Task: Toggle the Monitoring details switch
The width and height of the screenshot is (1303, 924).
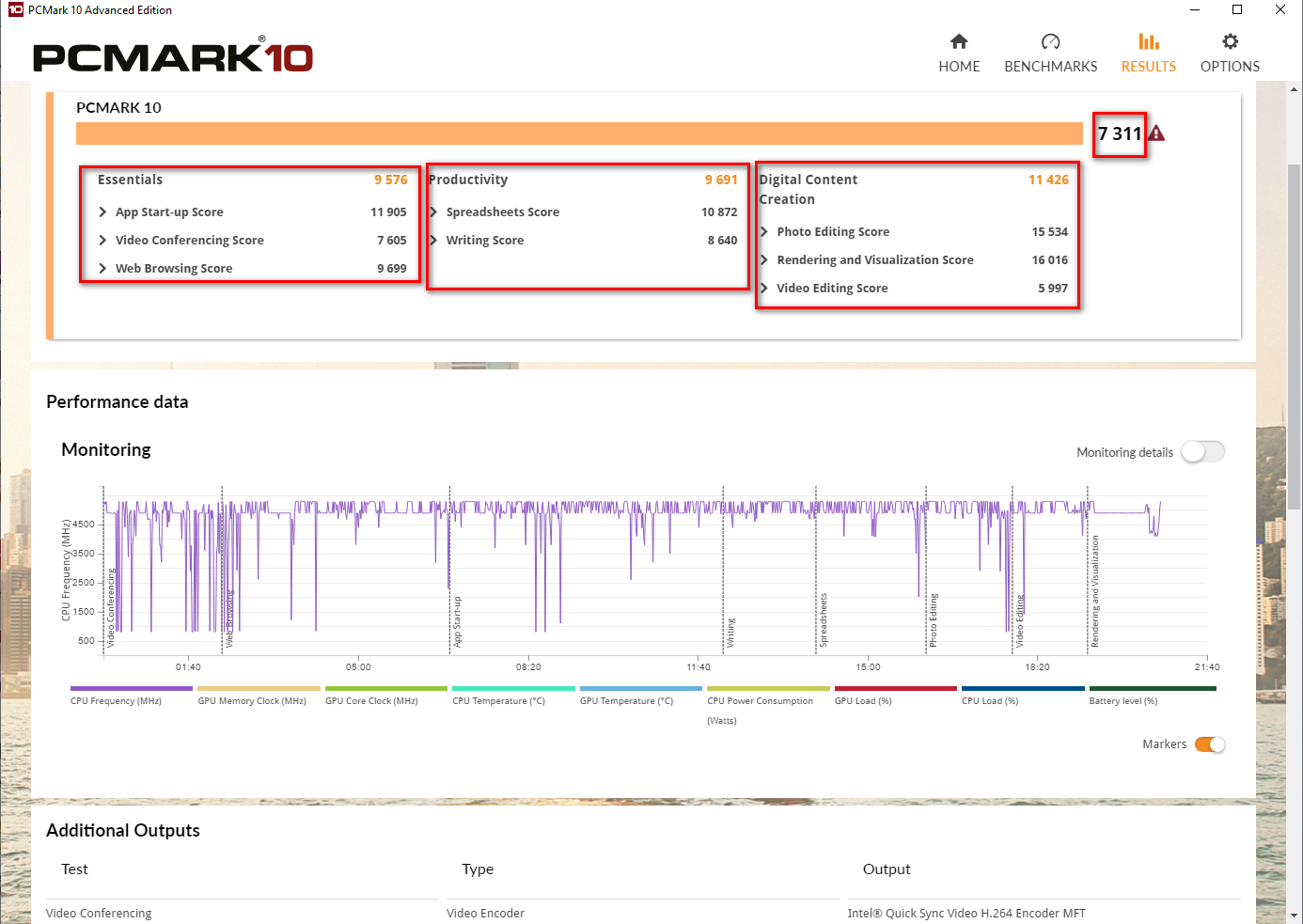Action: pyautogui.click(x=1202, y=452)
